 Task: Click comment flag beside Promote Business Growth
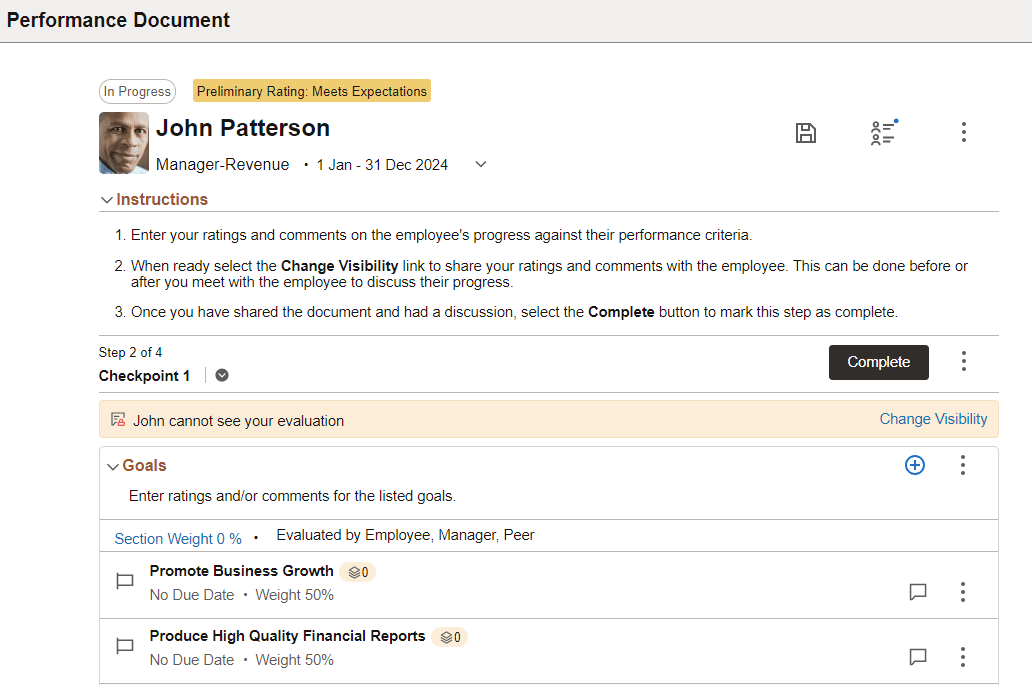(x=124, y=580)
